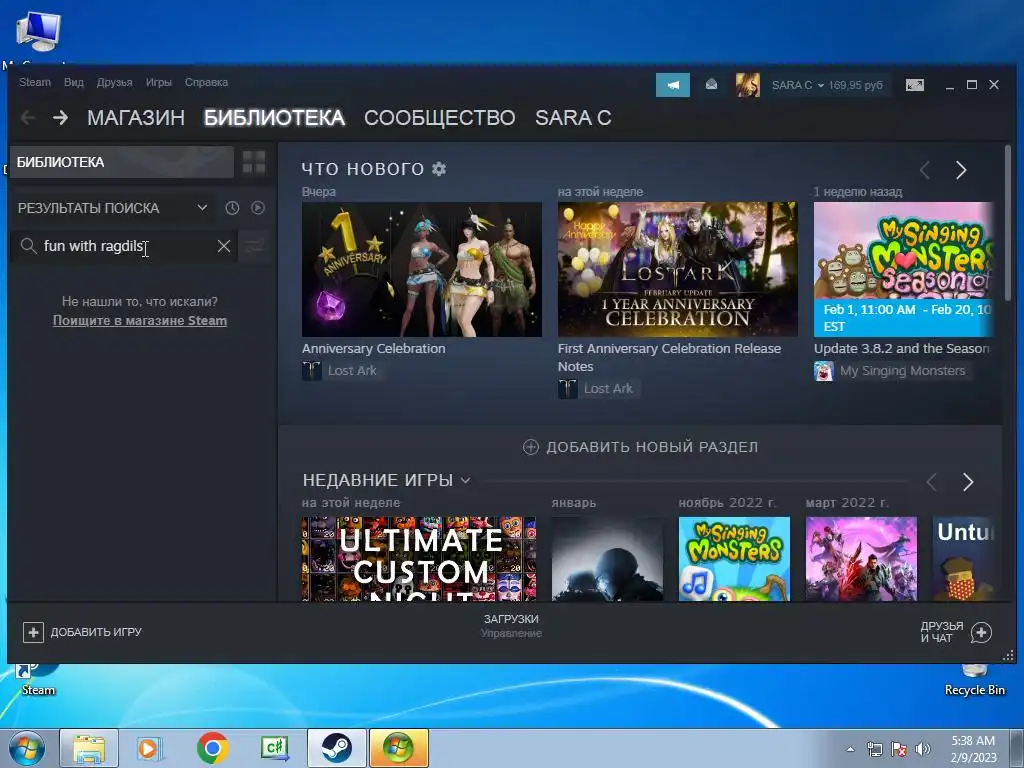Switch to grid collections view icon
The width and height of the screenshot is (1024, 768).
[254, 162]
